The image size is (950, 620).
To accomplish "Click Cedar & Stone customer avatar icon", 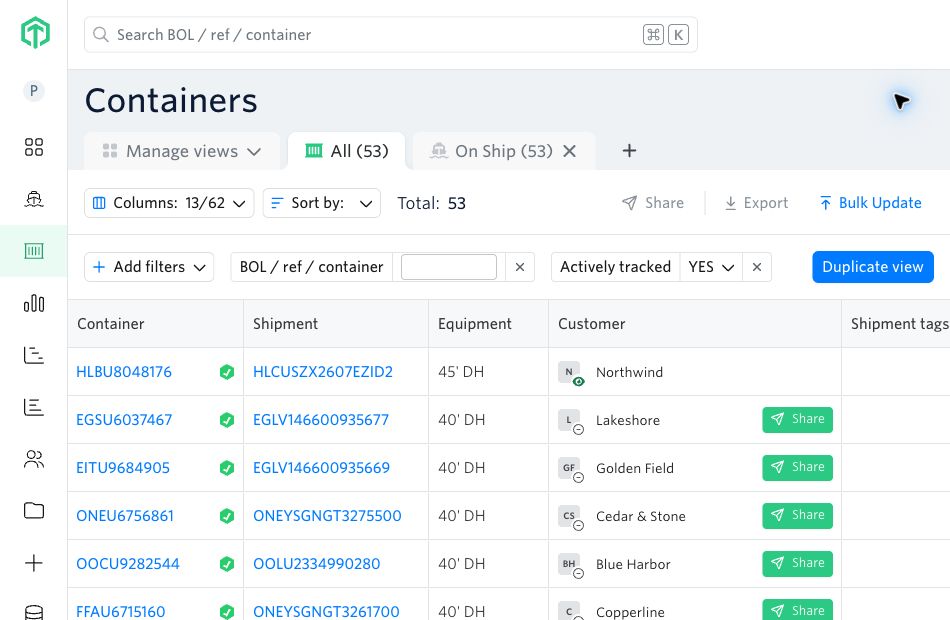I will (571, 517).
